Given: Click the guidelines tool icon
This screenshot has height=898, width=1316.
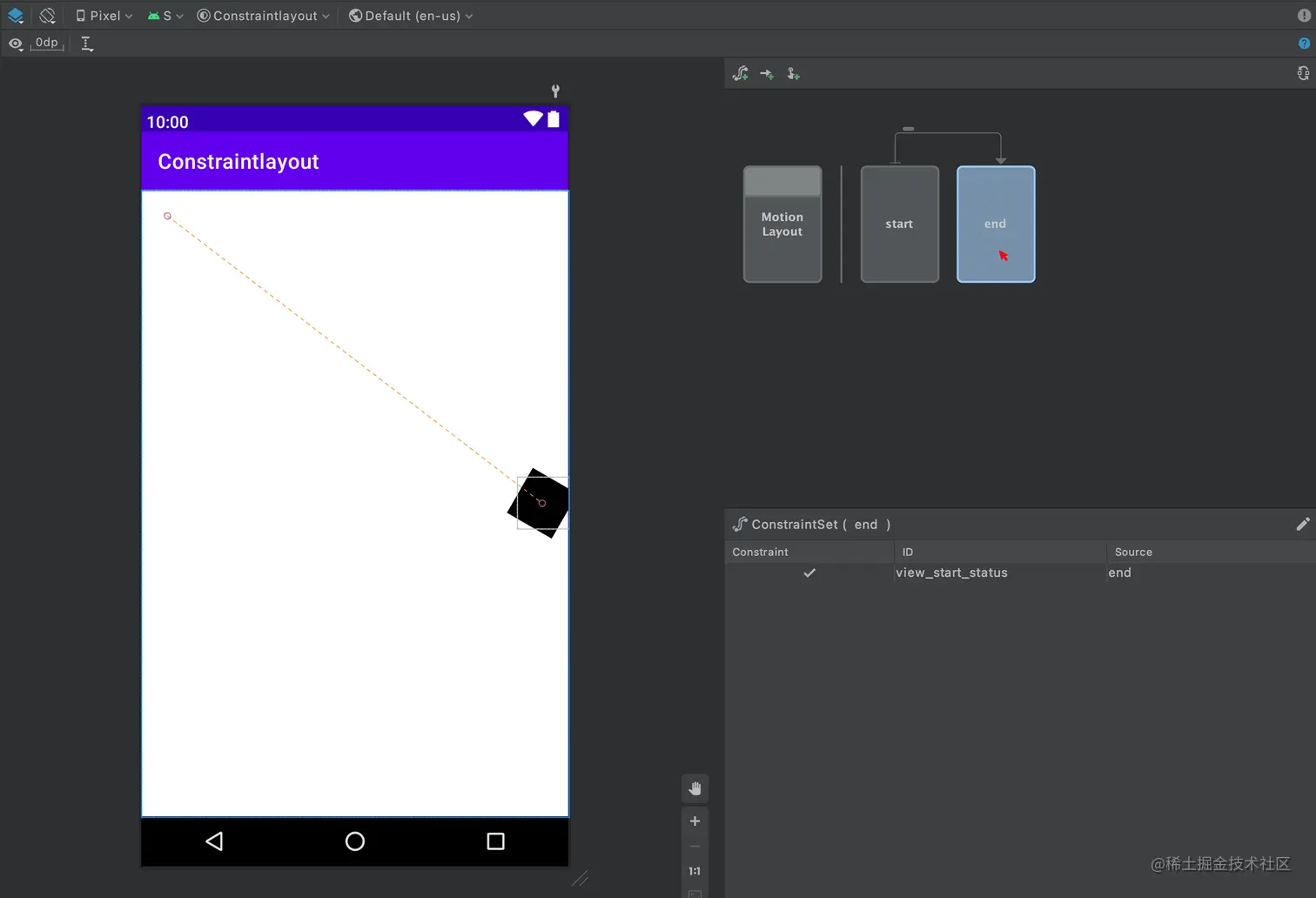Looking at the screenshot, I should [x=87, y=44].
